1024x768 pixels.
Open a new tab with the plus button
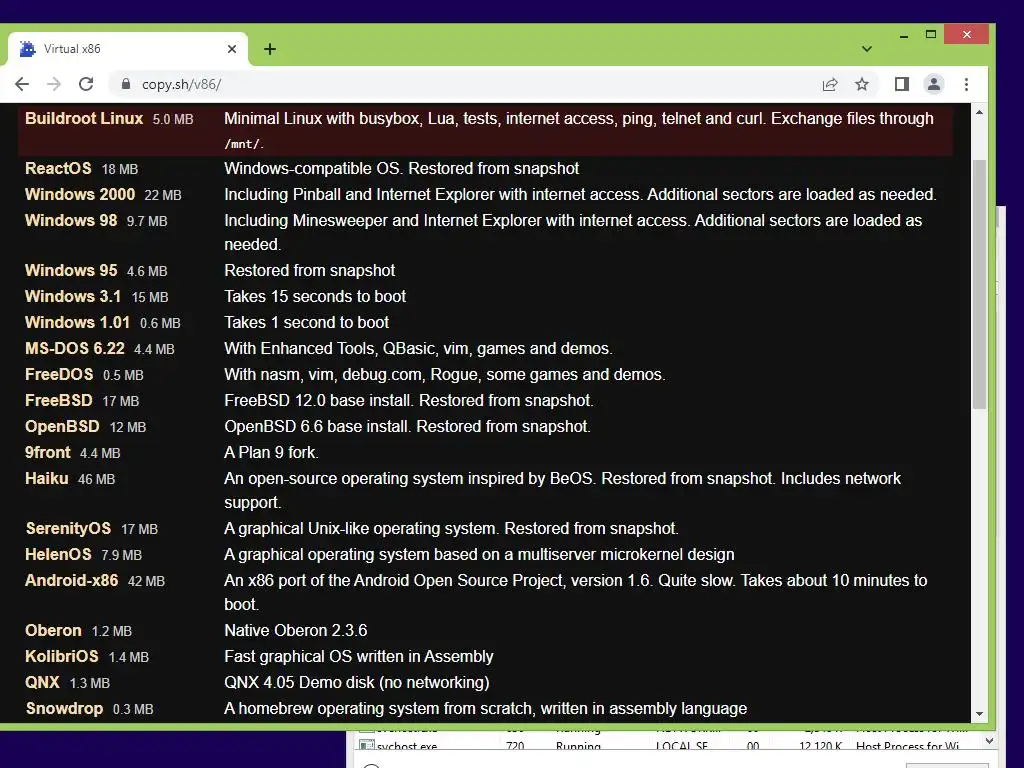click(270, 49)
